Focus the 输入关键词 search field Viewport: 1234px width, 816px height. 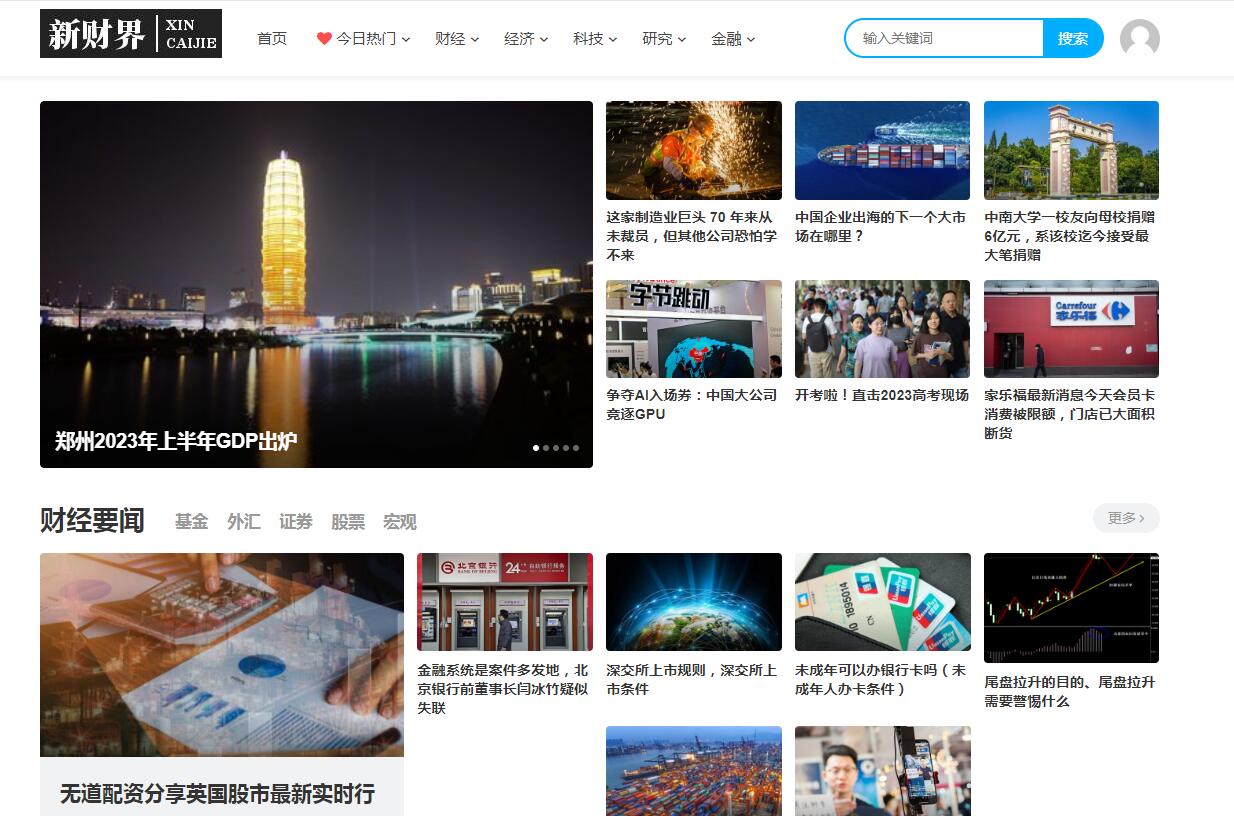945,38
